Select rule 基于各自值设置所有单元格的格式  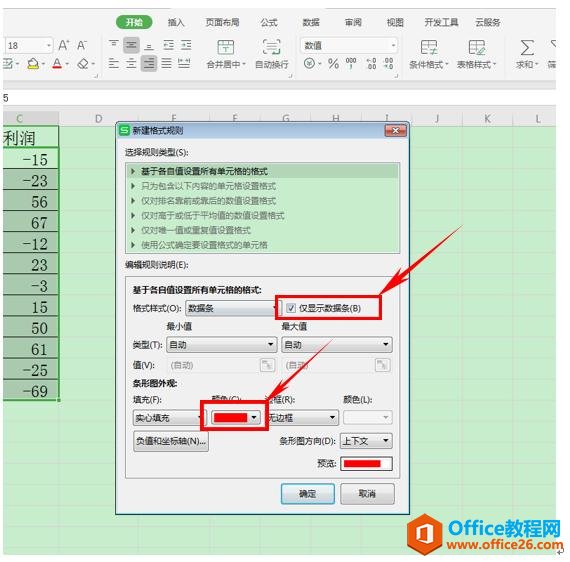click(262, 171)
